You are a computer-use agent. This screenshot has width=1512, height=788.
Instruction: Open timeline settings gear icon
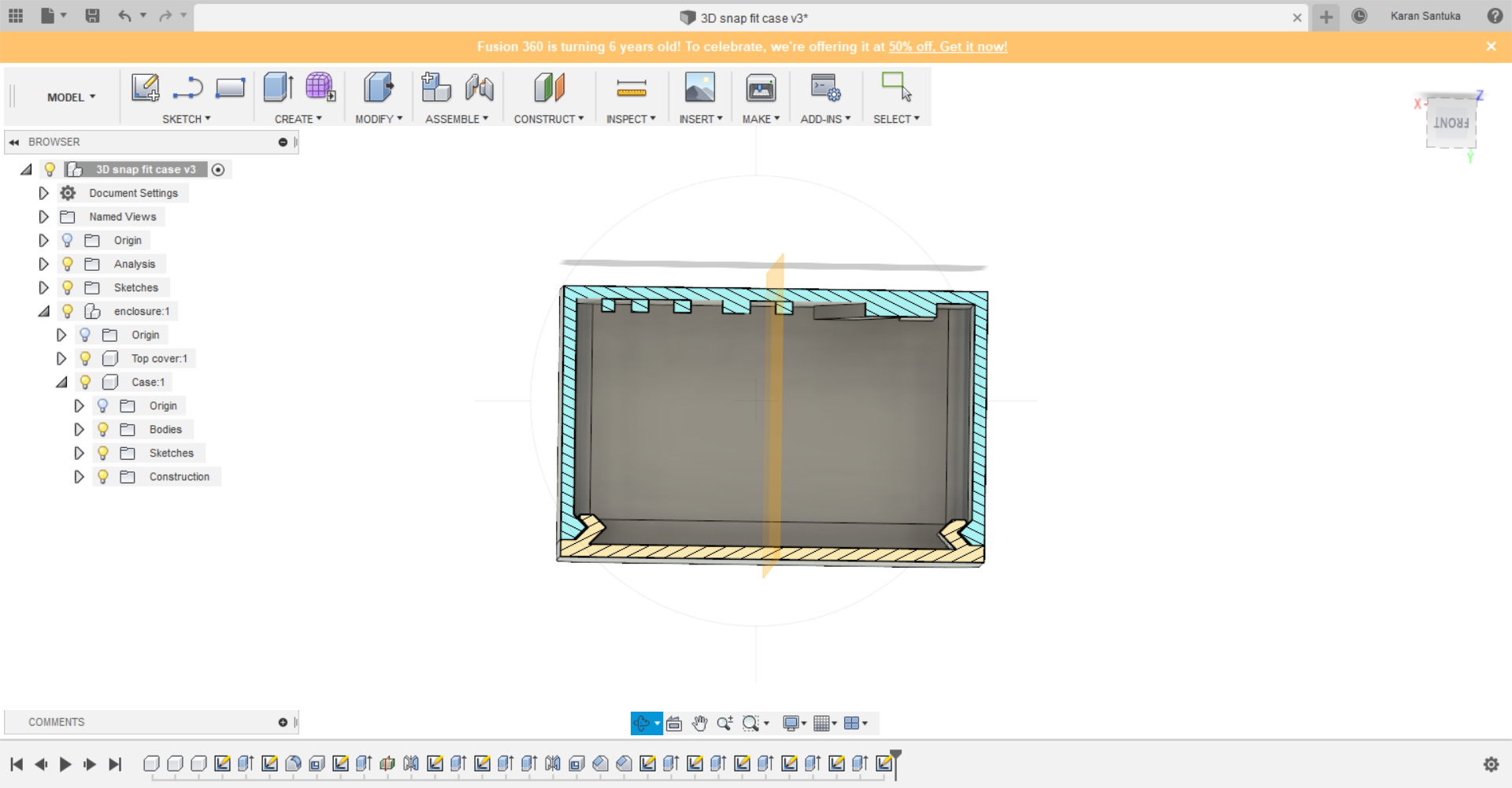coord(1491,764)
